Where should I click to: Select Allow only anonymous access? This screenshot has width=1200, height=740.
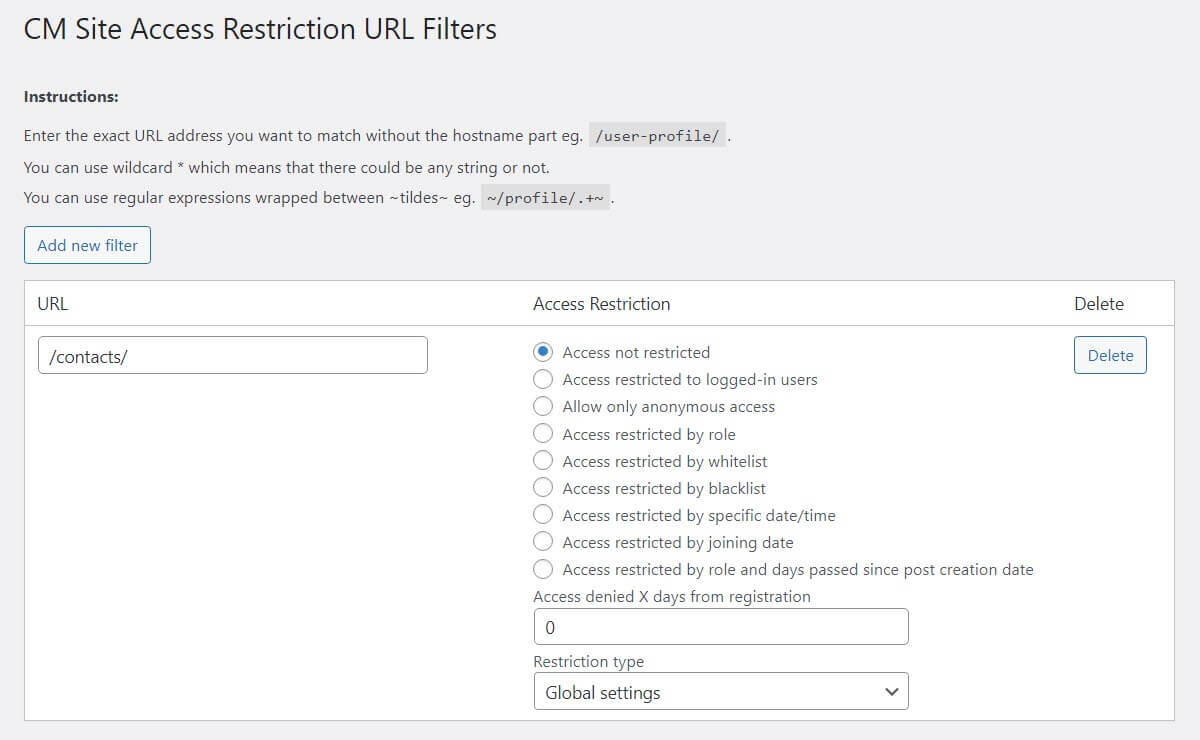pyautogui.click(x=543, y=406)
